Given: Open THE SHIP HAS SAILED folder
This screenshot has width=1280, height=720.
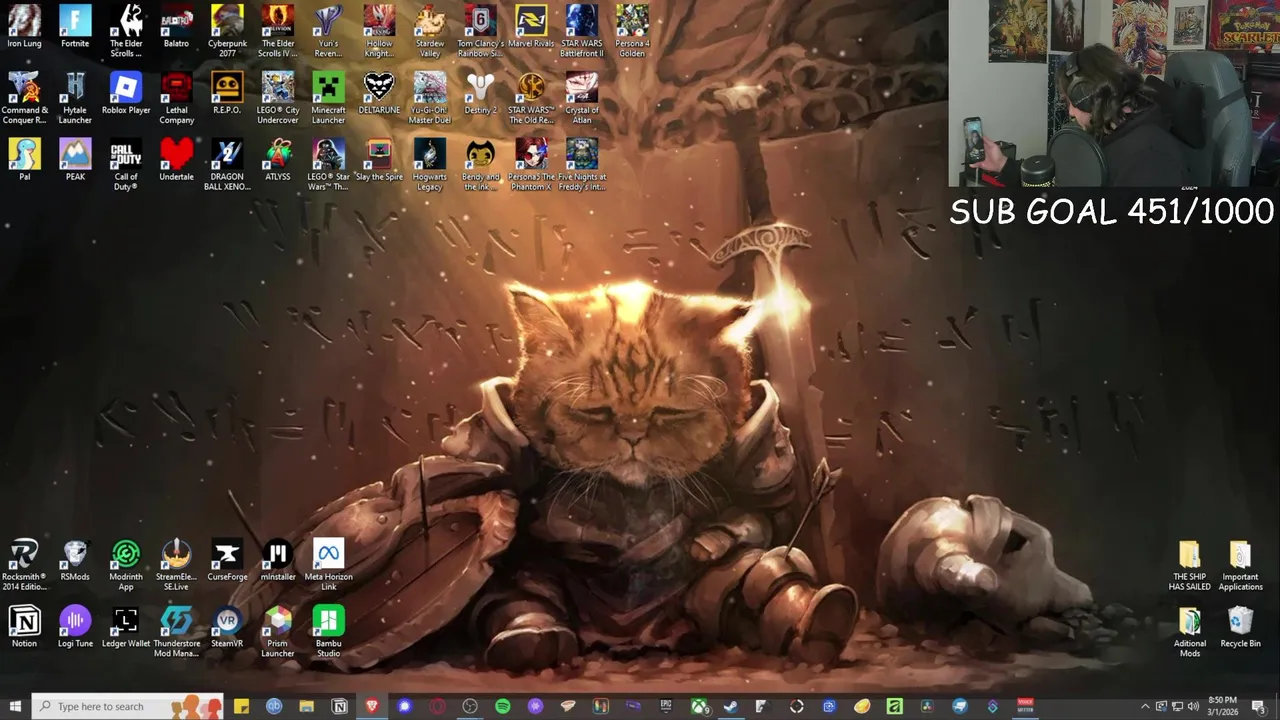Looking at the screenshot, I should pos(1190,565).
